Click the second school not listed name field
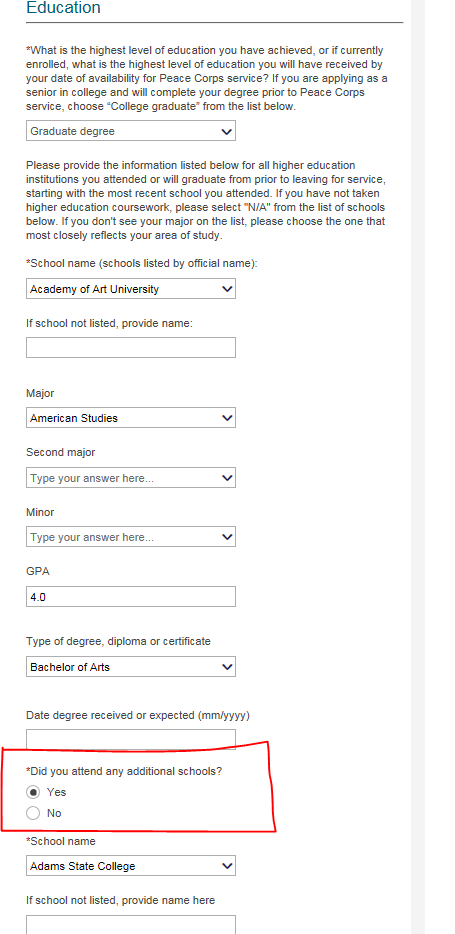This screenshot has width=455, height=934. (131, 924)
